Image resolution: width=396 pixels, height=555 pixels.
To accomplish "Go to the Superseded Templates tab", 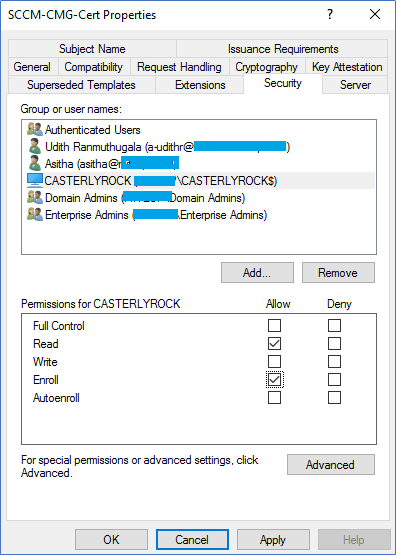I will [81, 85].
